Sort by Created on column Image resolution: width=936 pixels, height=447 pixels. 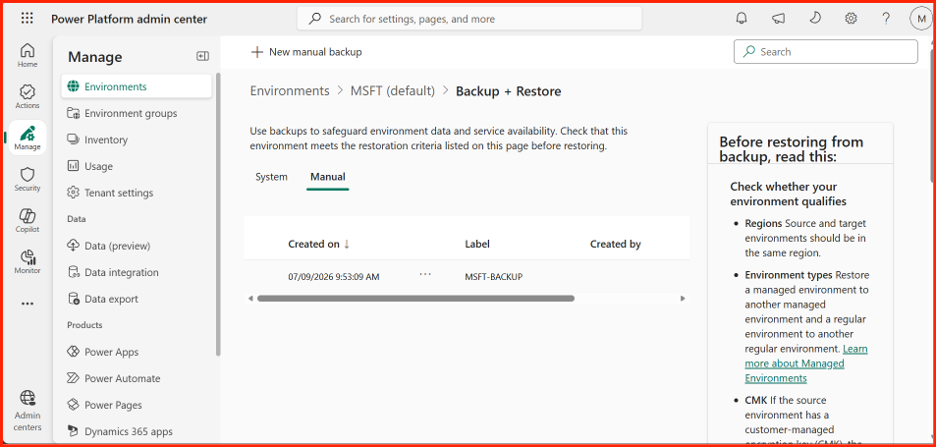[319, 244]
